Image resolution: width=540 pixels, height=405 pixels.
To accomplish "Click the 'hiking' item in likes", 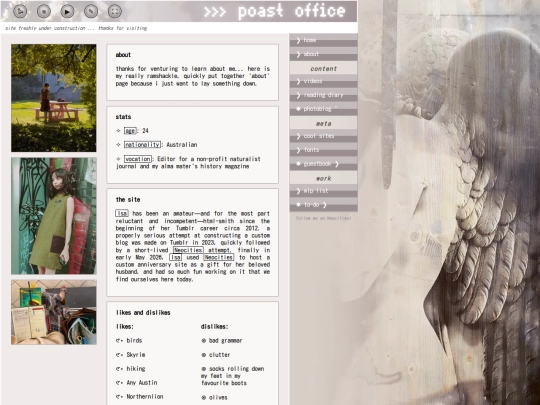I will (136, 369).
